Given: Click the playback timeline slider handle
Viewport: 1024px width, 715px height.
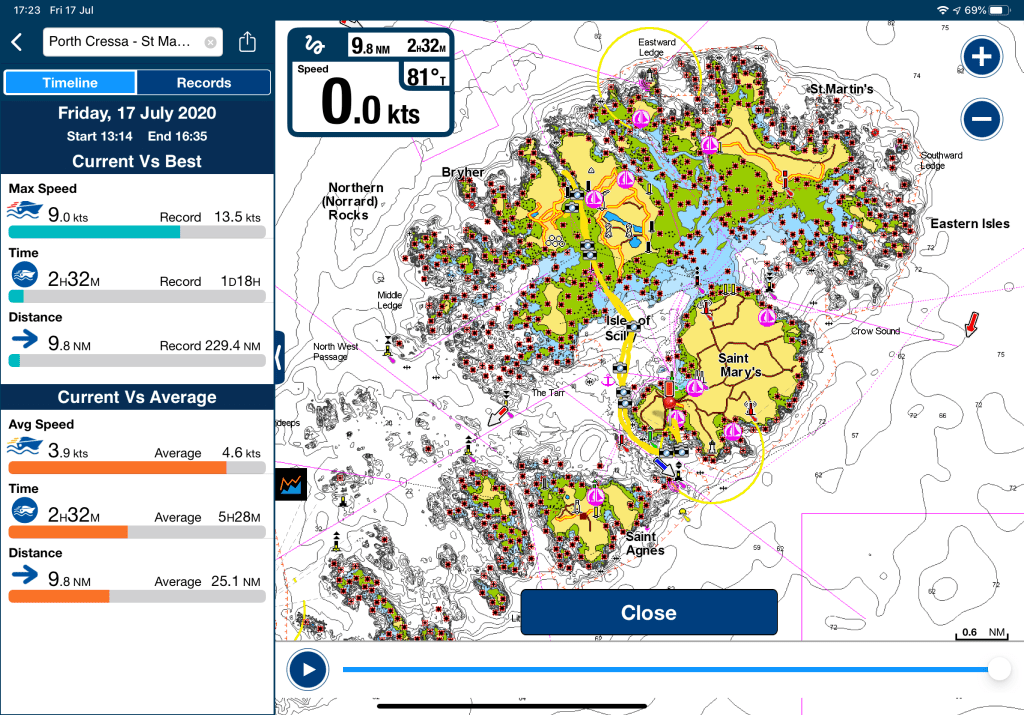Looking at the screenshot, I should 997,669.
